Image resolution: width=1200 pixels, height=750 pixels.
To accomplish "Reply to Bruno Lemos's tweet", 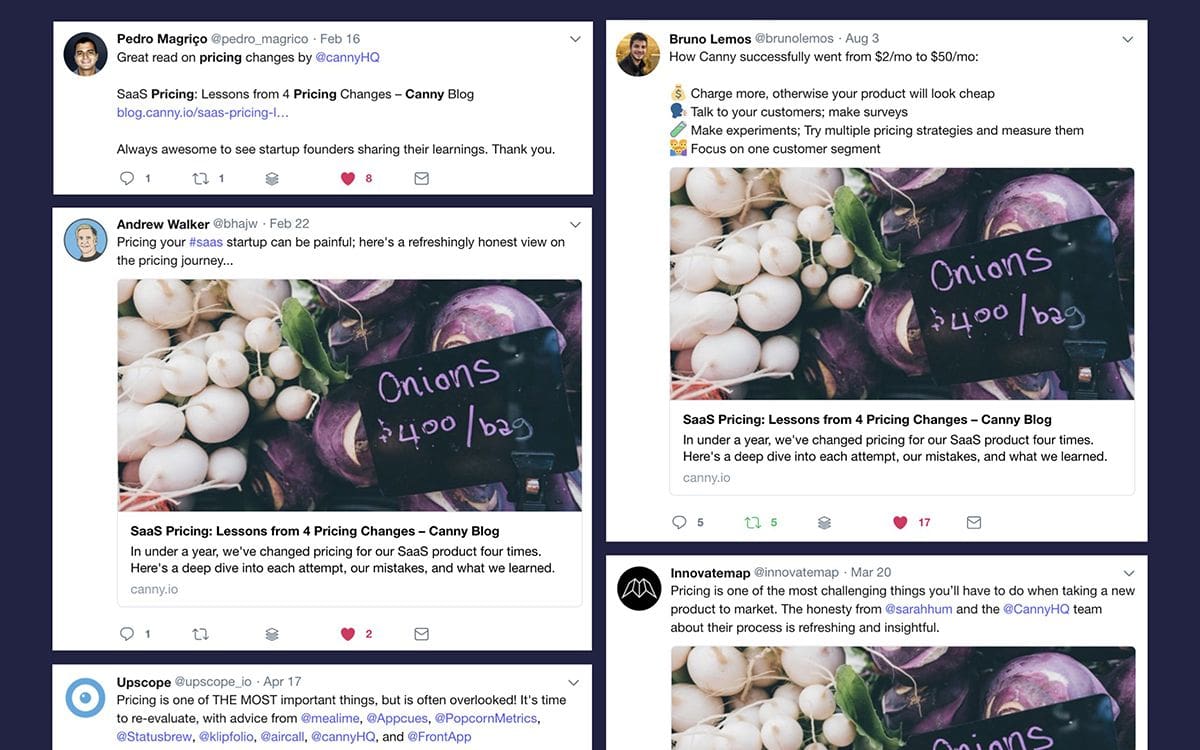I will pyautogui.click(x=680, y=522).
